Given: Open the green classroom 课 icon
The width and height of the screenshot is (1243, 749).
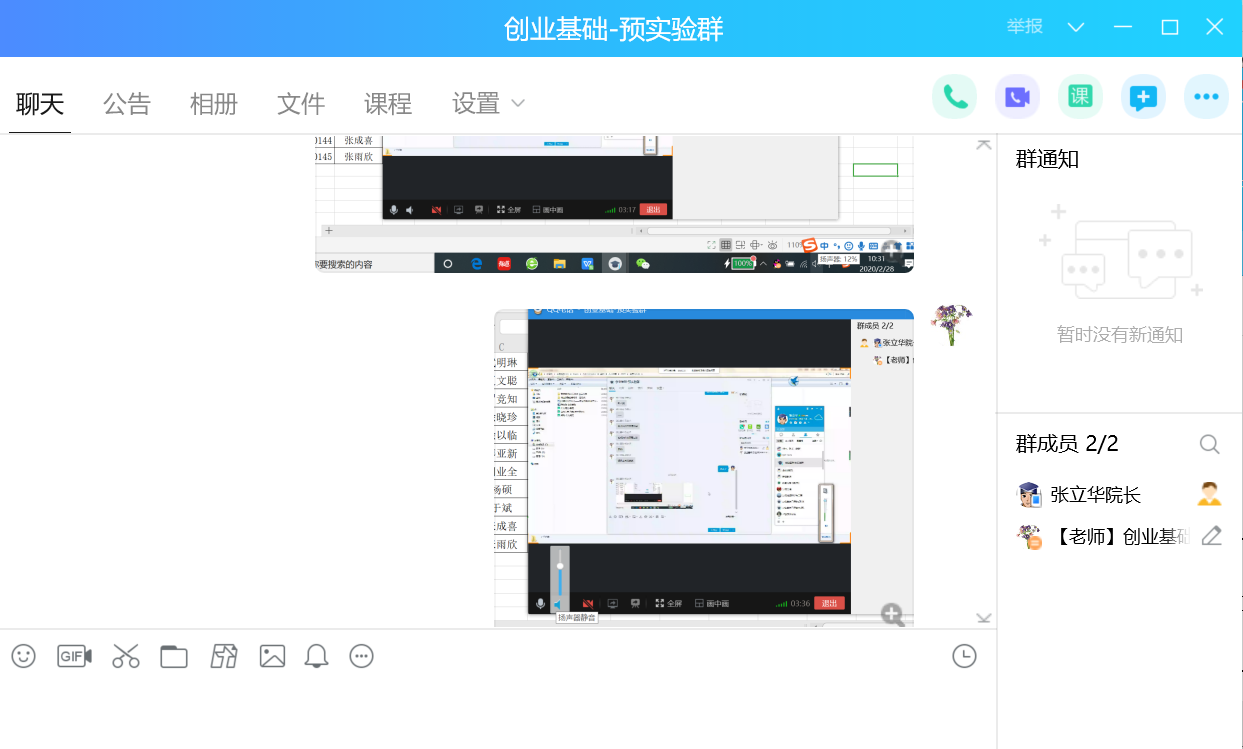Looking at the screenshot, I should pyautogui.click(x=1080, y=97).
